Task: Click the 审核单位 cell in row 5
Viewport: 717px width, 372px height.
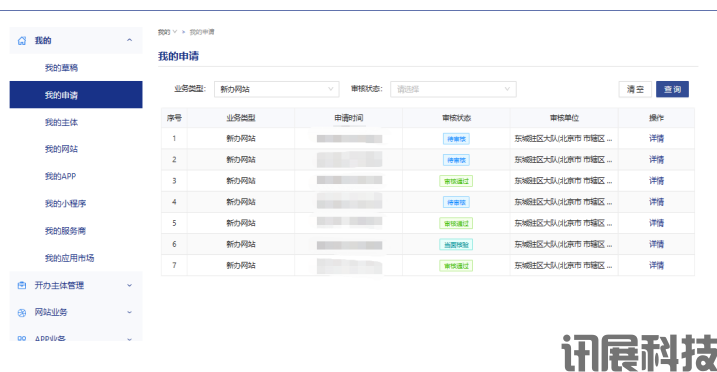Action: pyautogui.click(x=563, y=223)
